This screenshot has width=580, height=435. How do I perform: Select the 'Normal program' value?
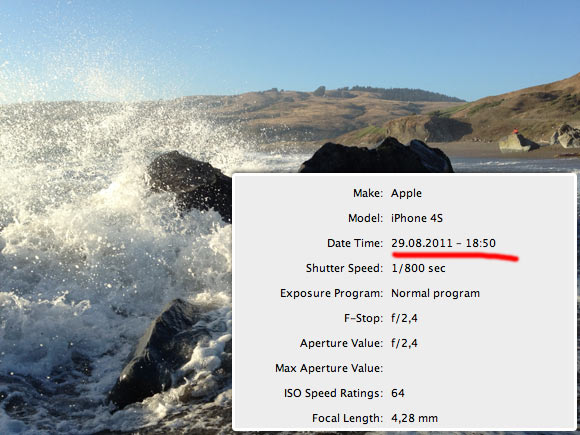click(435, 294)
